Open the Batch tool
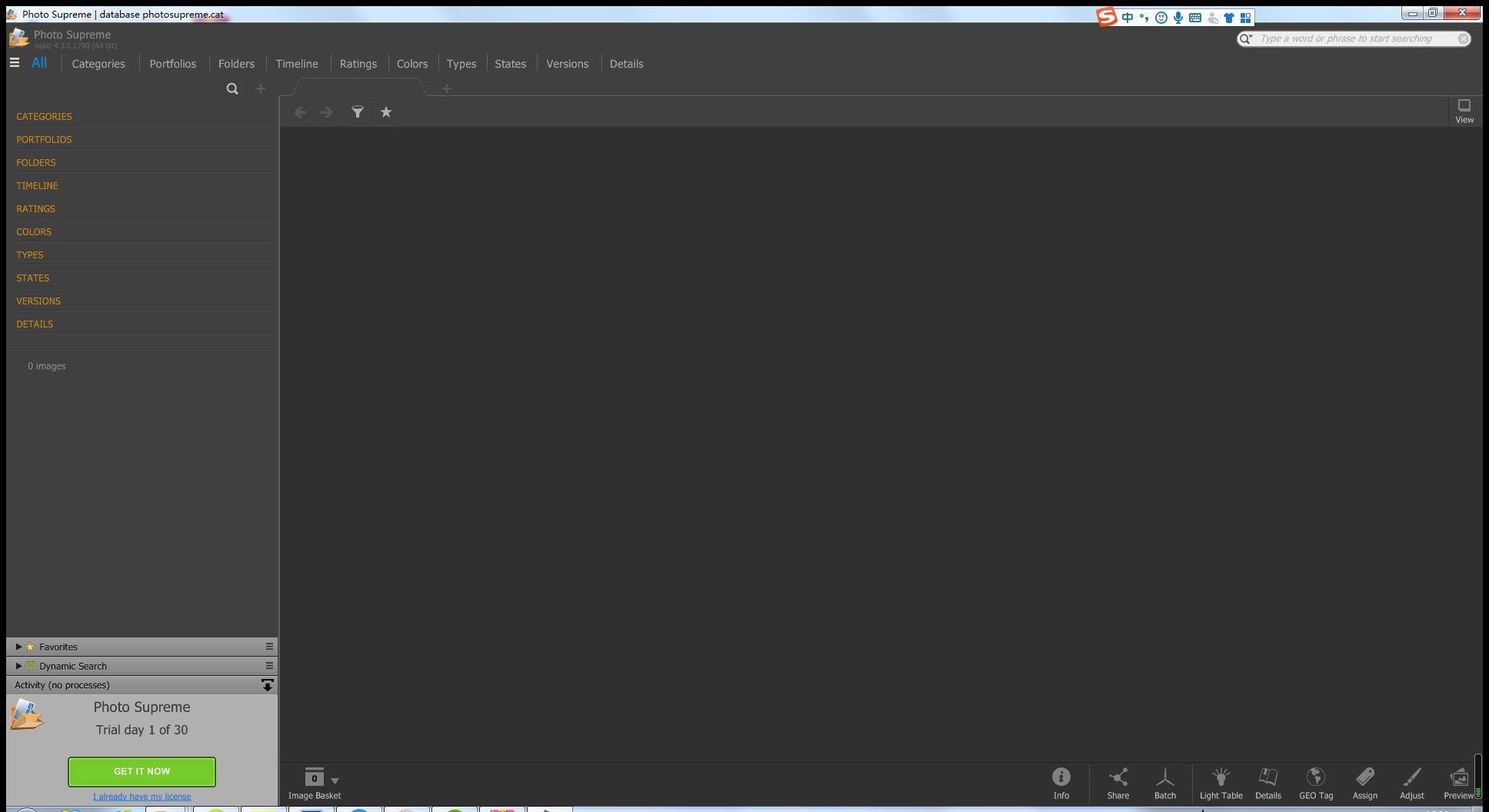Screen dimensions: 1489x812 tap(1165, 784)
